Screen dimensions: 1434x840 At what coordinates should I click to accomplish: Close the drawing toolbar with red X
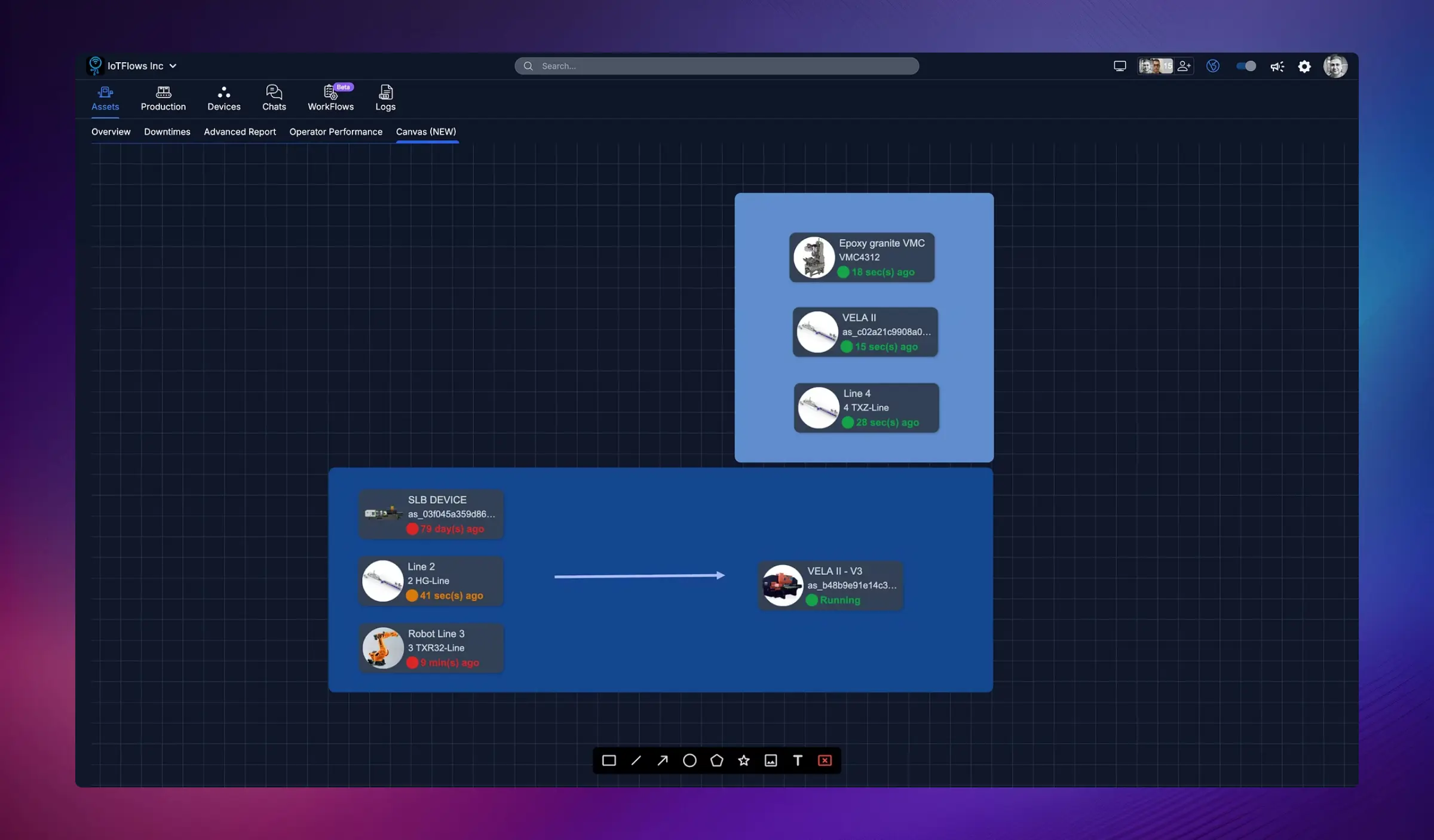pos(825,760)
